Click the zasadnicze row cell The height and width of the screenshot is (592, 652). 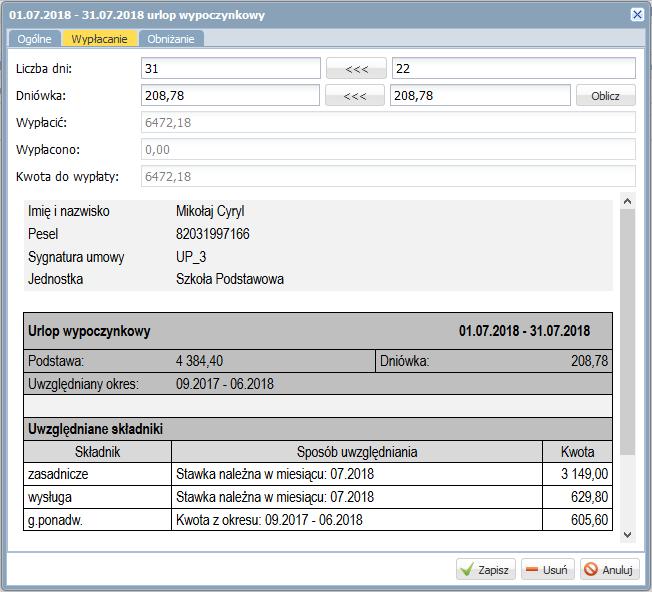click(97, 474)
